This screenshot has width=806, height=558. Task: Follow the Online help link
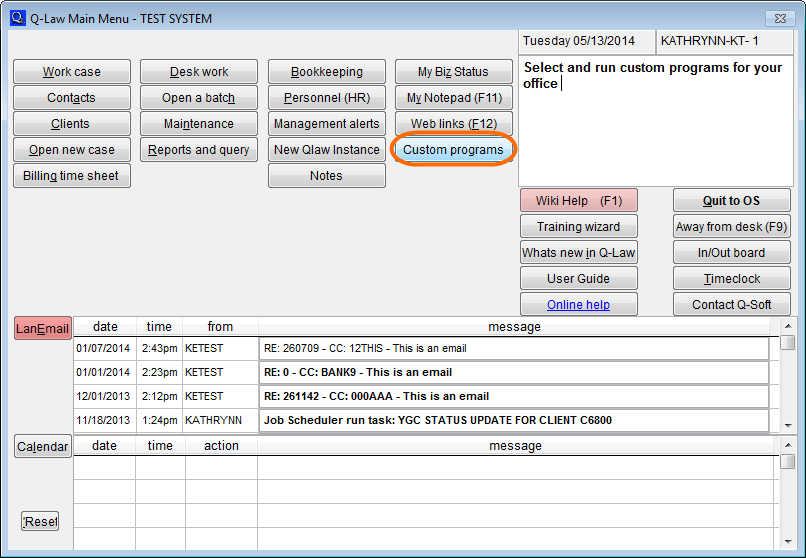[579, 305]
